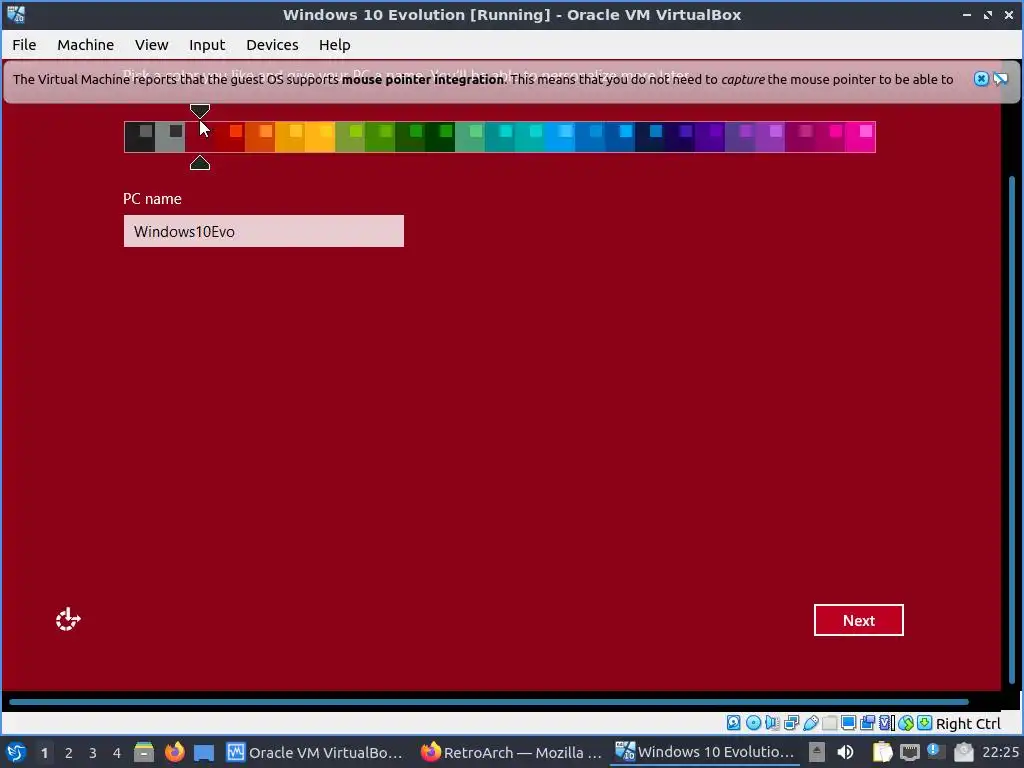
Task: Click the Right Ctrl host key label
Action: [x=968, y=724]
